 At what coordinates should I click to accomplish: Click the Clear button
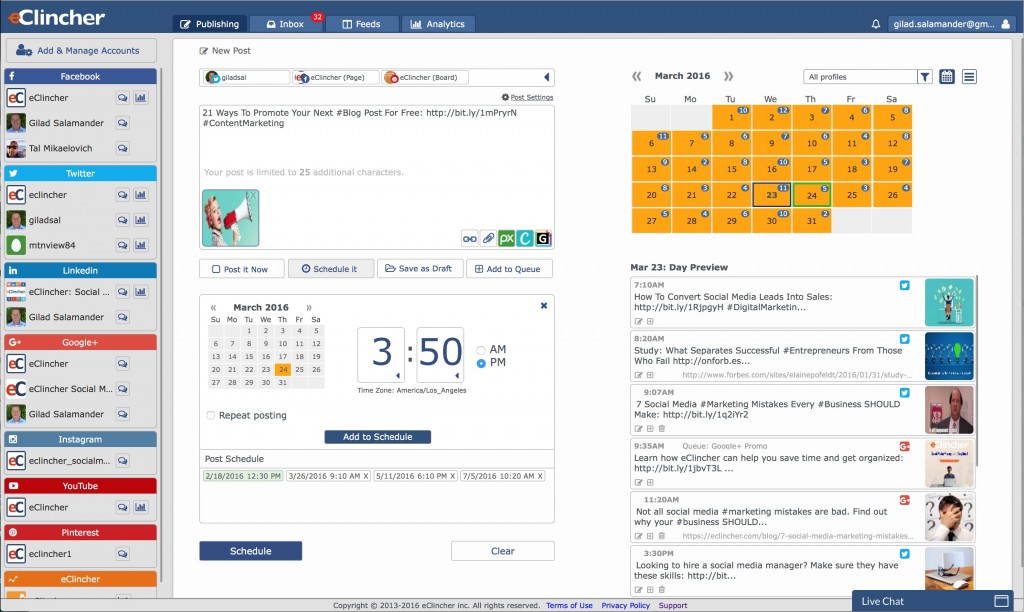[503, 551]
